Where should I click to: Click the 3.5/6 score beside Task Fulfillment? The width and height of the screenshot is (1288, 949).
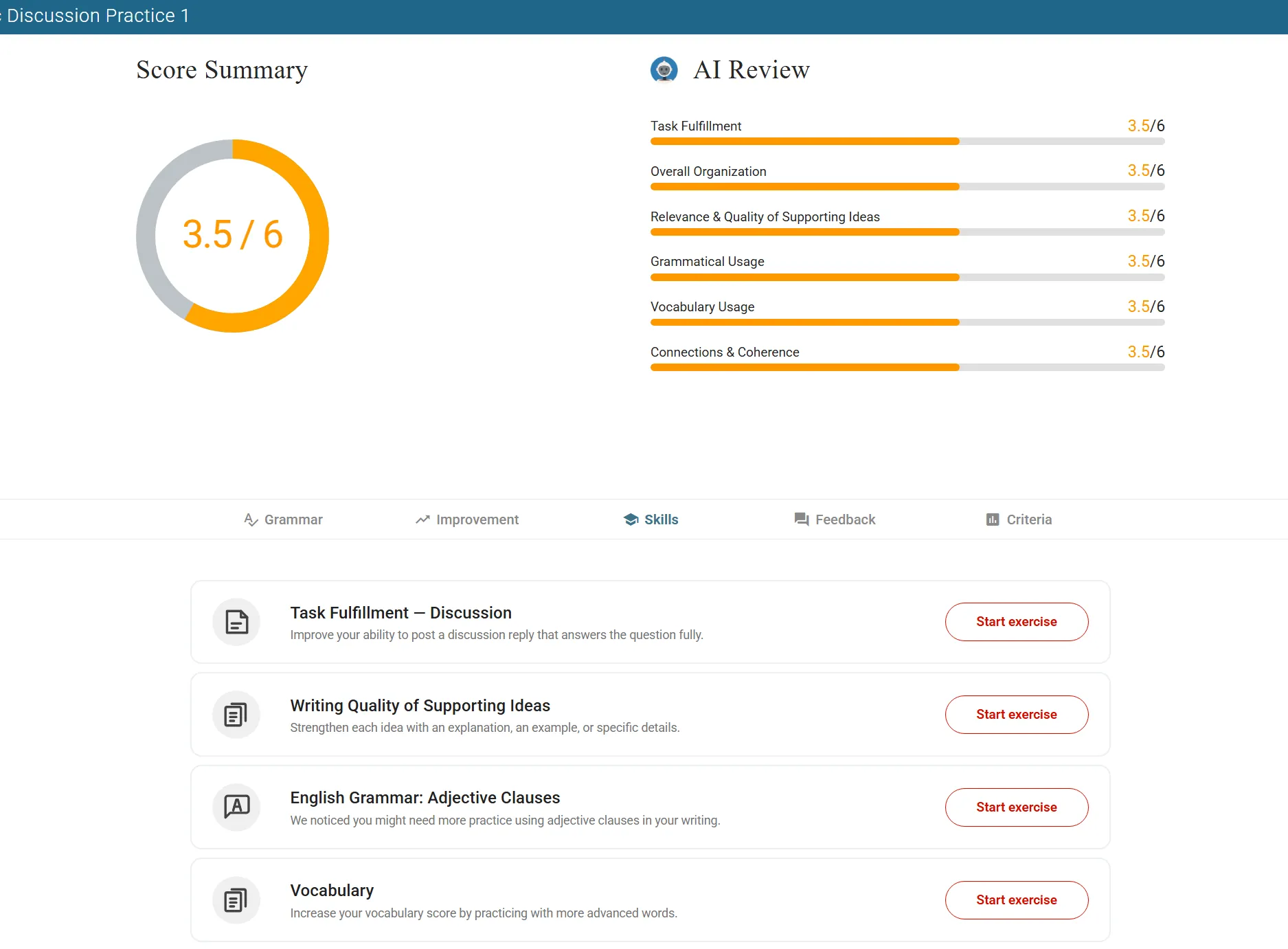coord(1146,126)
